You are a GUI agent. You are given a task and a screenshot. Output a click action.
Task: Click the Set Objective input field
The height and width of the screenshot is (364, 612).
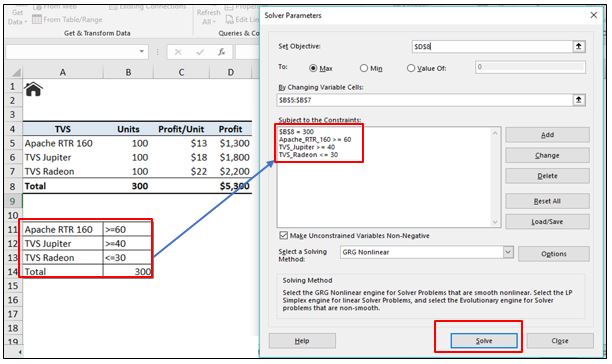[x=492, y=46]
